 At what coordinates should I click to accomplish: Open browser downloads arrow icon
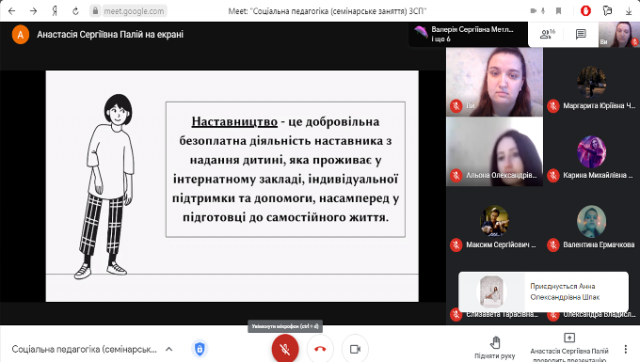pos(629,11)
